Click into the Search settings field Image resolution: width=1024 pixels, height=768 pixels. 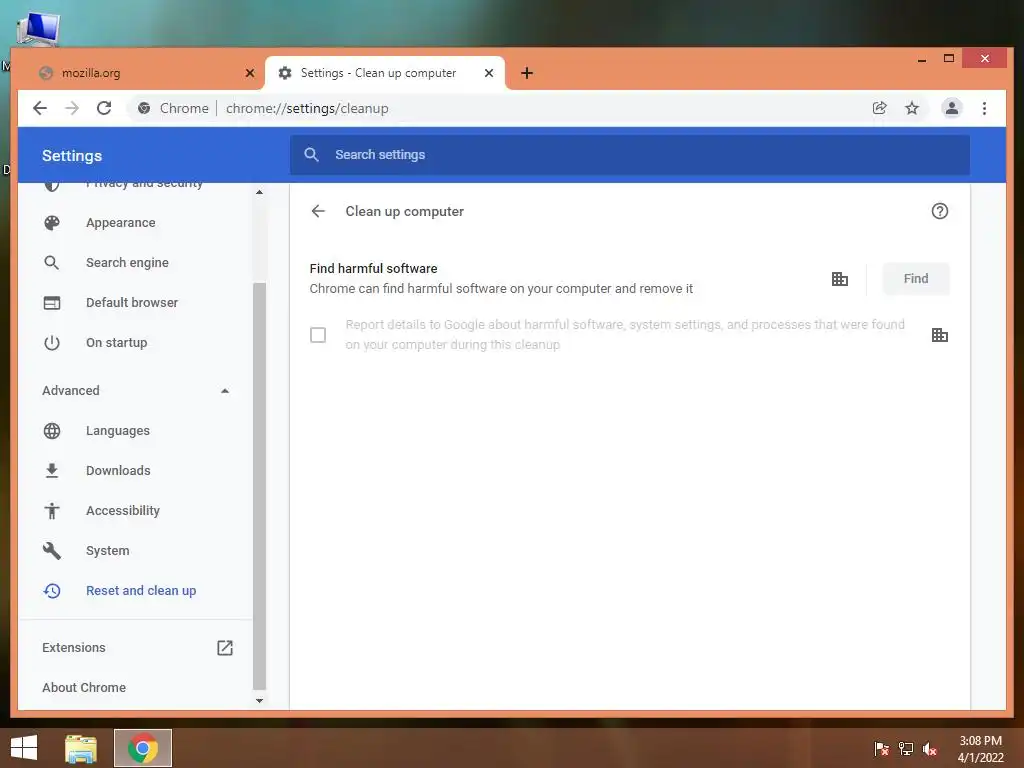click(x=630, y=155)
